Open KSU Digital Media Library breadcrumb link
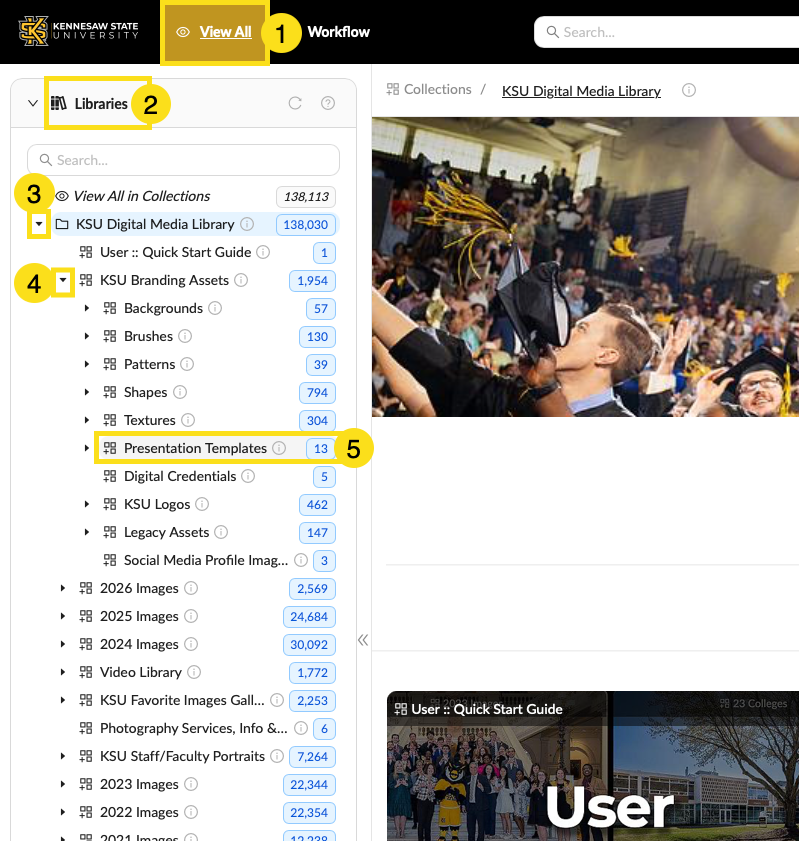The width and height of the screenshot is (799, 841). click(x=581, y=91)
